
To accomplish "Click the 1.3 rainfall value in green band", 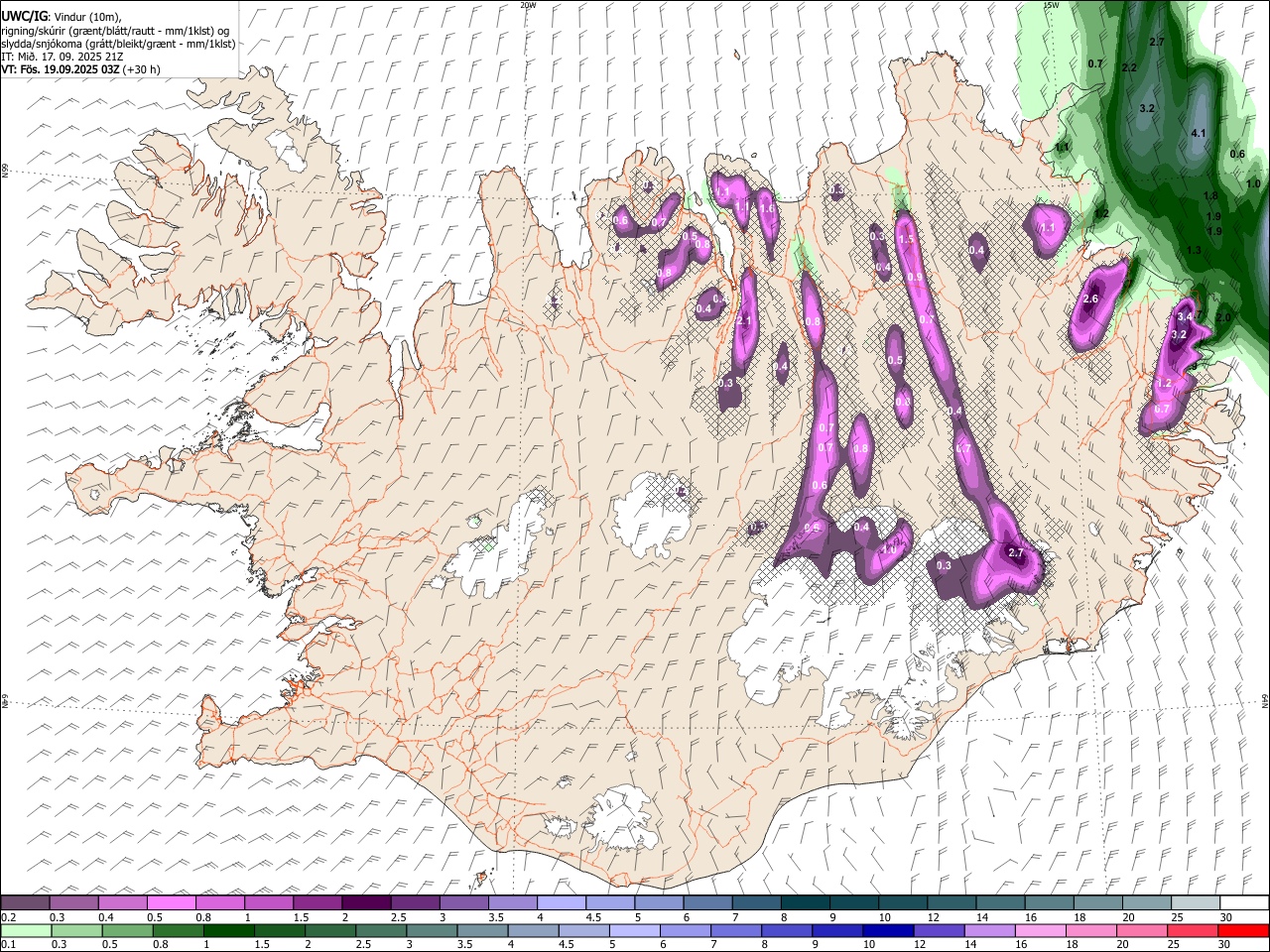I will pos(1194,250).
